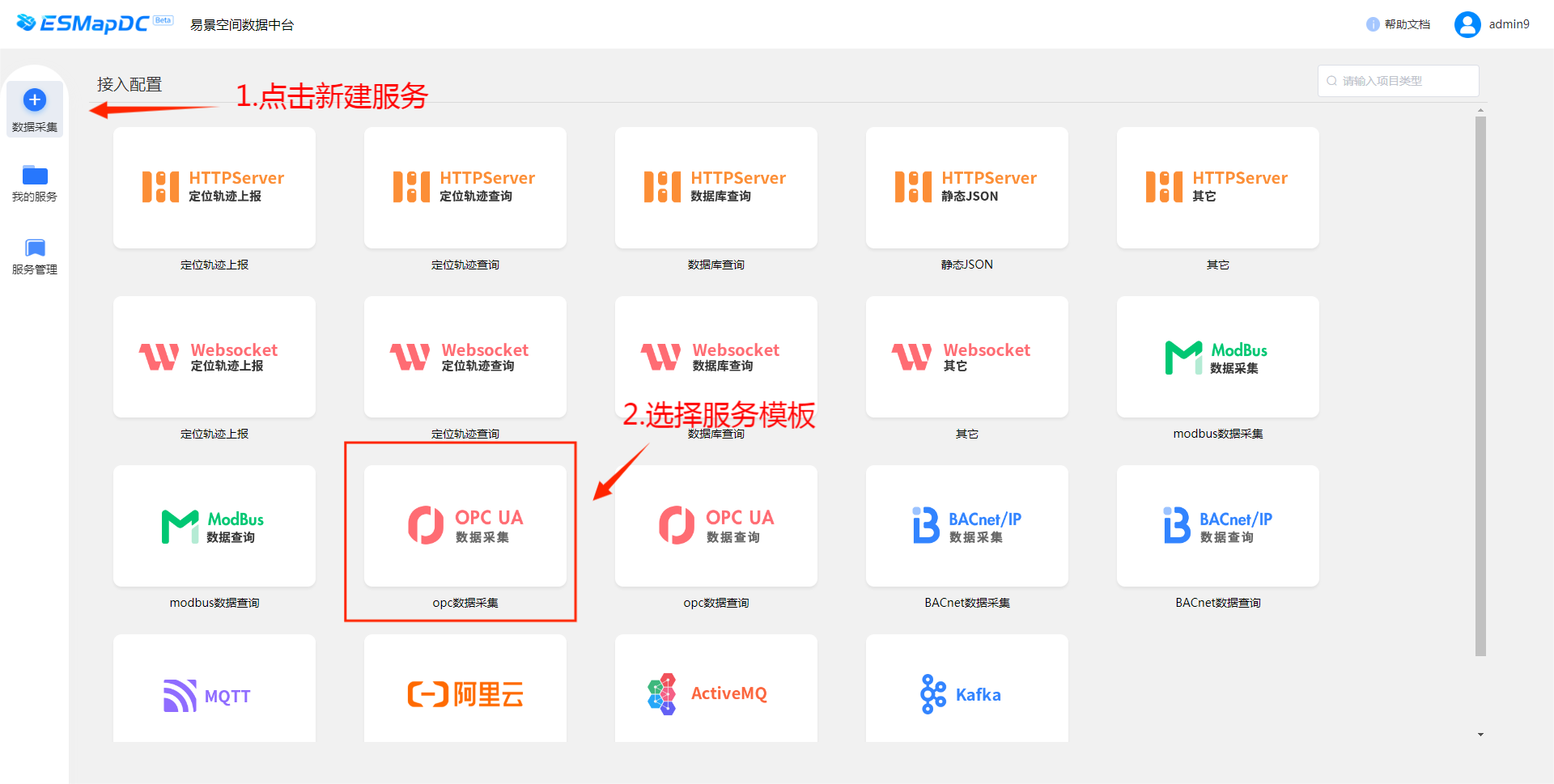Image resolution: width=1554 pixels, height=784 pixels.
Task: Select HTTPServer 定位轨迹查询 template card
Action: 465,188
